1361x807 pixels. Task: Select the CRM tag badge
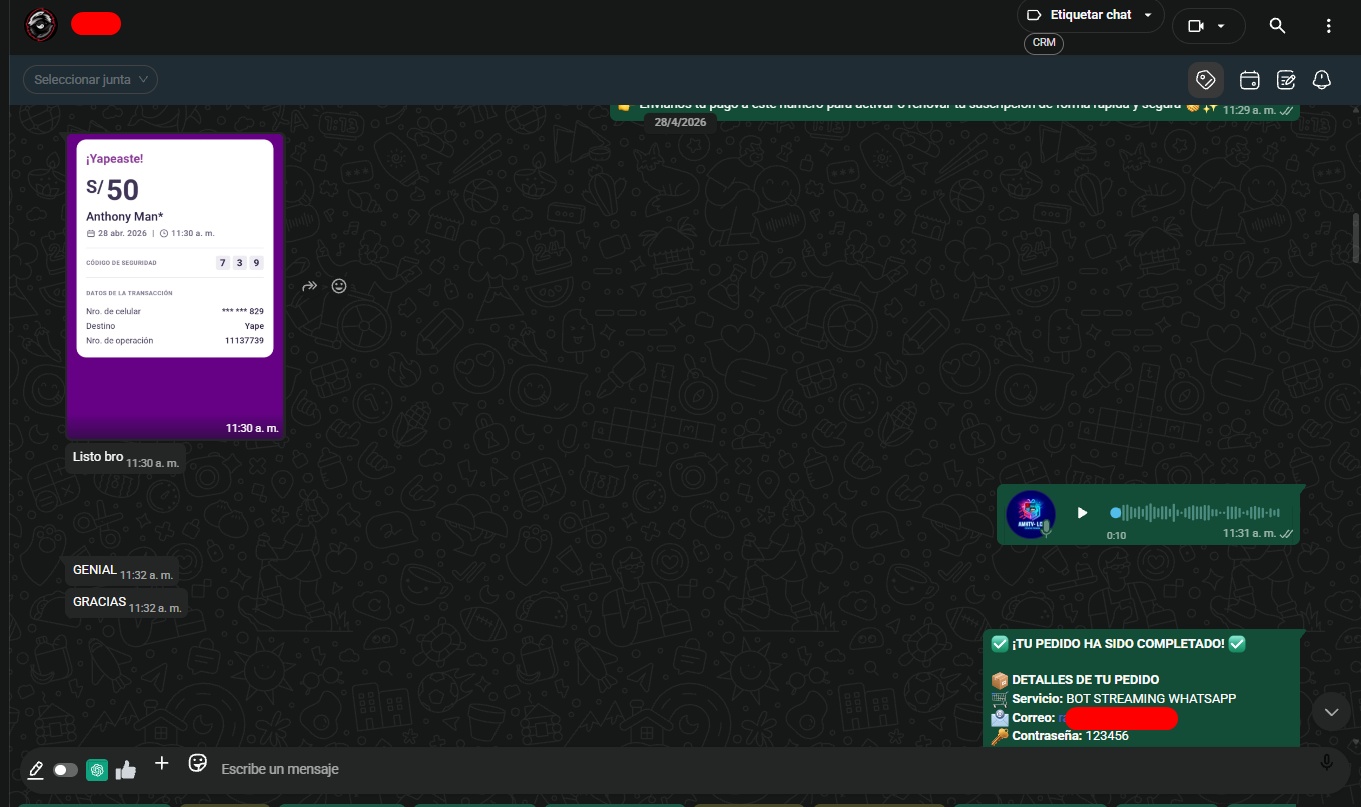click(1044, 43)
